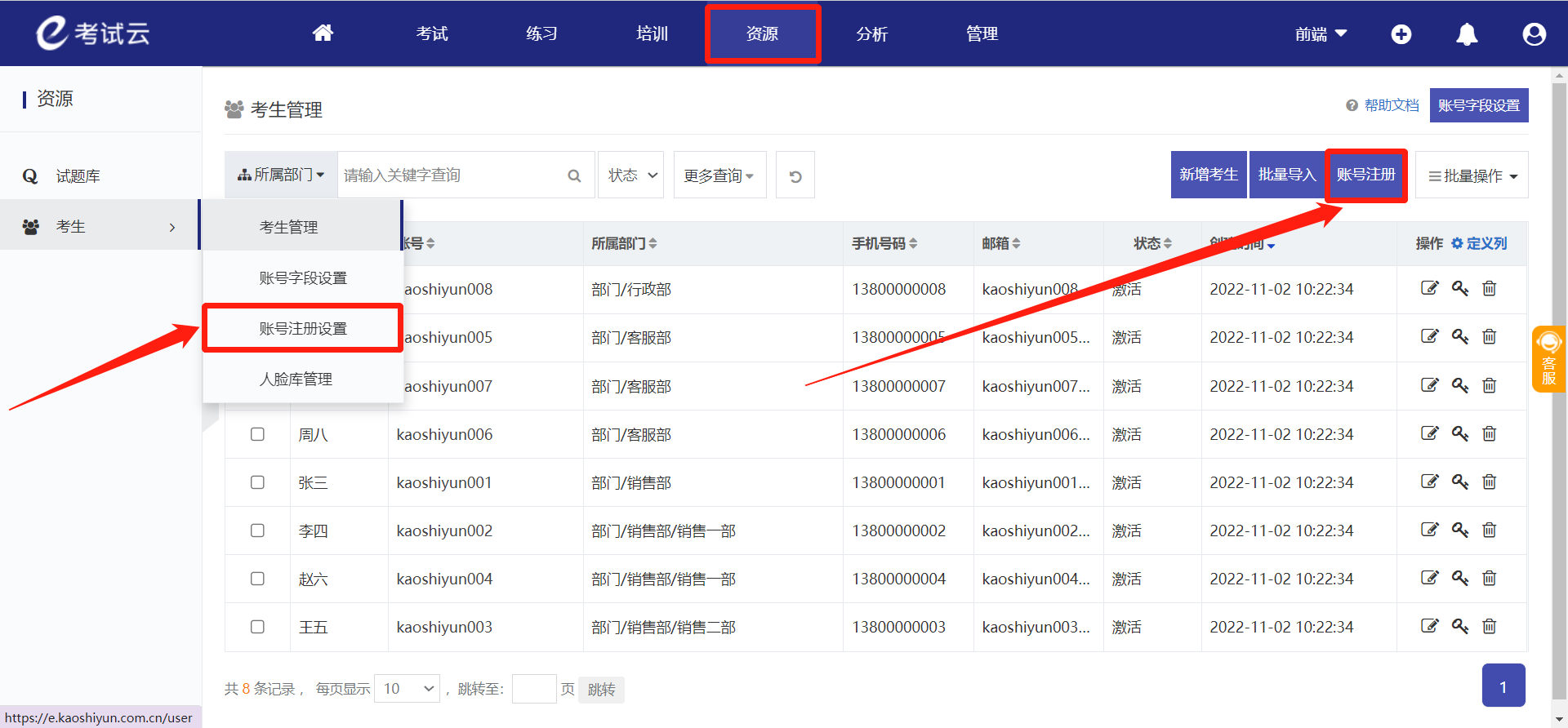Switch to the 分析 navigation tab
Image resolution: width=1568 pixels, height=728 pixels.
click(x=871, y=34)
